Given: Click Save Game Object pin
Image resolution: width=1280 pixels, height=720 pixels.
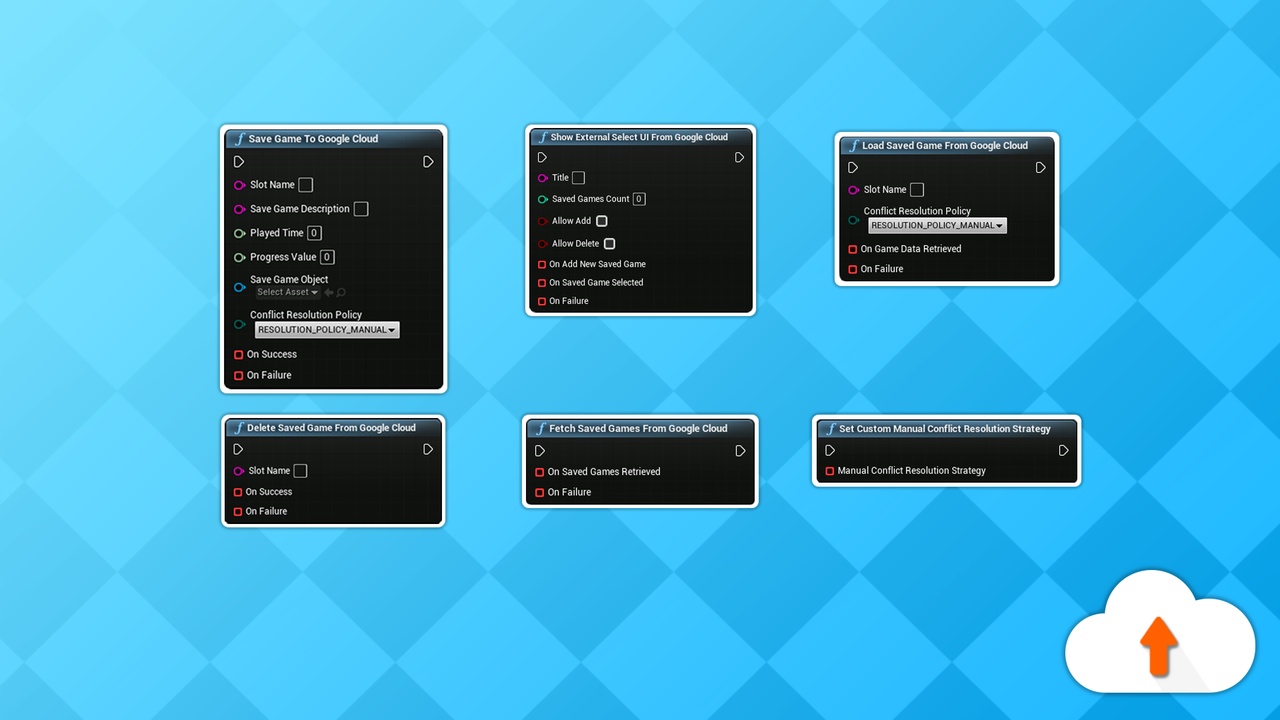Looking at the screenshot, I should tap(240, 287).
